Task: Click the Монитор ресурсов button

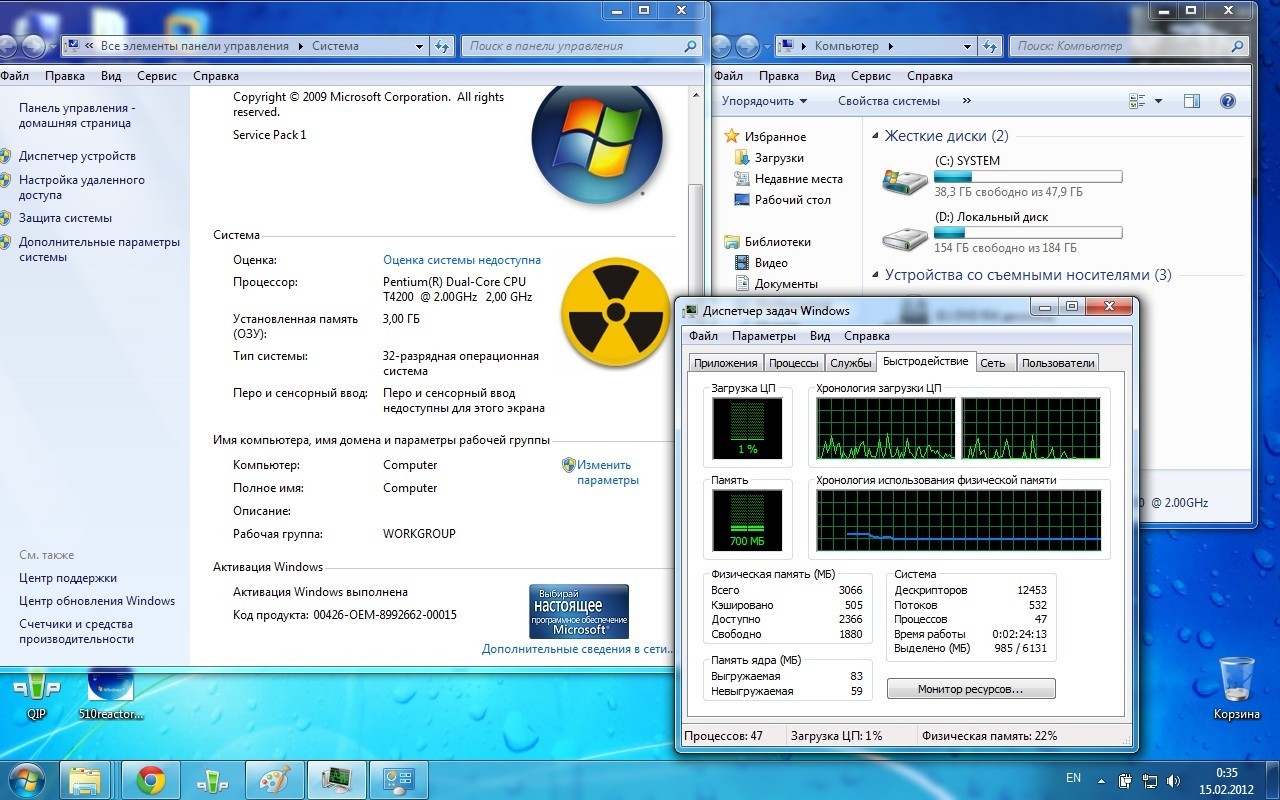Action: click(x=971, y=689)
